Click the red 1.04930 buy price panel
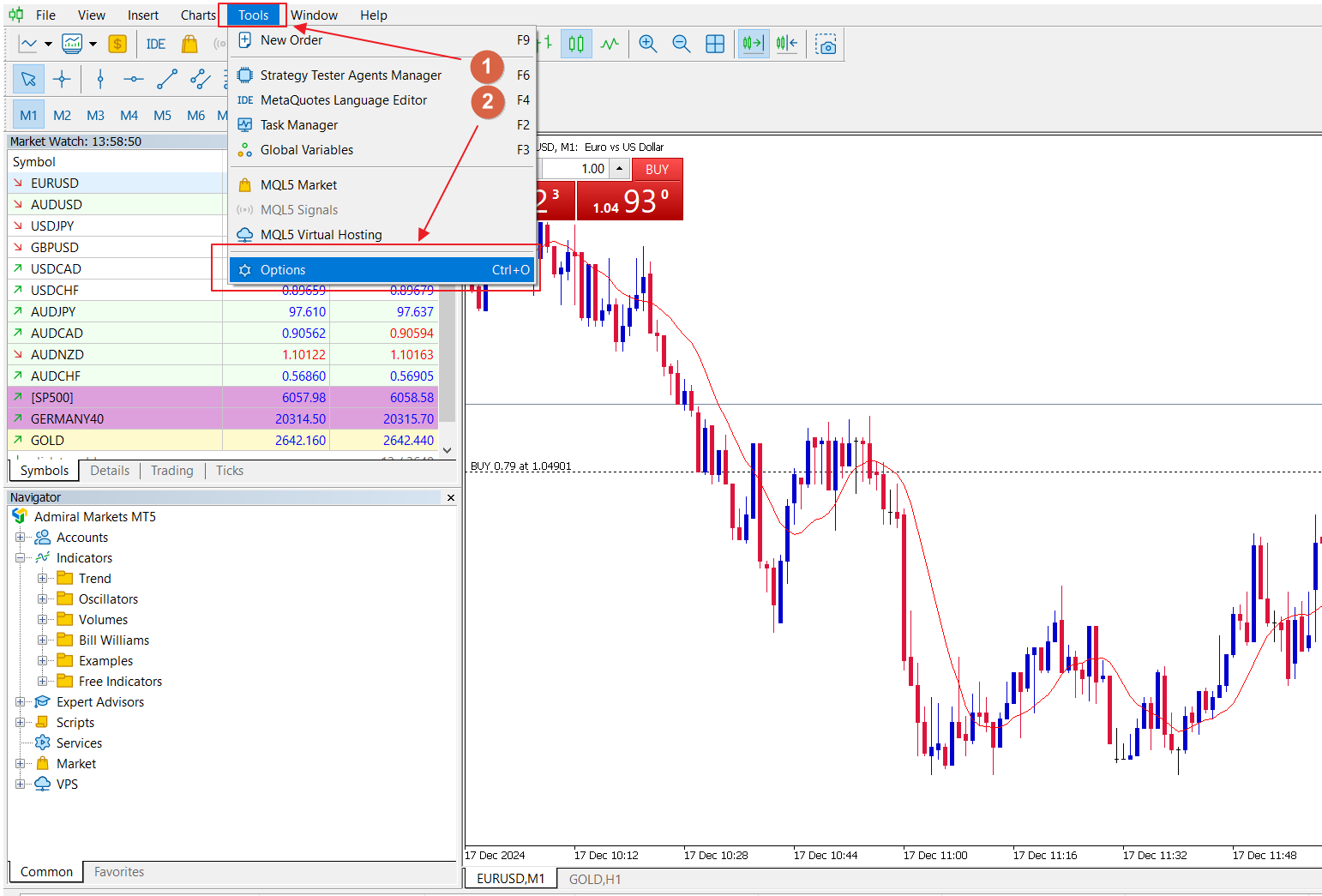The width and height of the screenshot is (1322, 896). click(x=630, y=201)
